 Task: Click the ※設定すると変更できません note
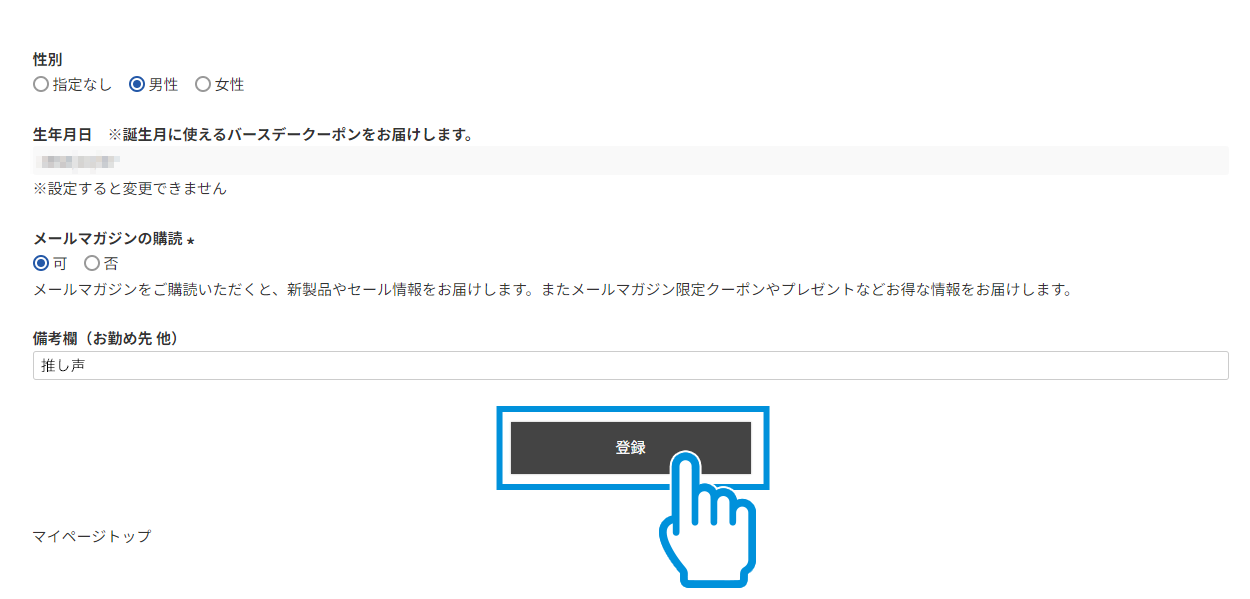(130, 188)
